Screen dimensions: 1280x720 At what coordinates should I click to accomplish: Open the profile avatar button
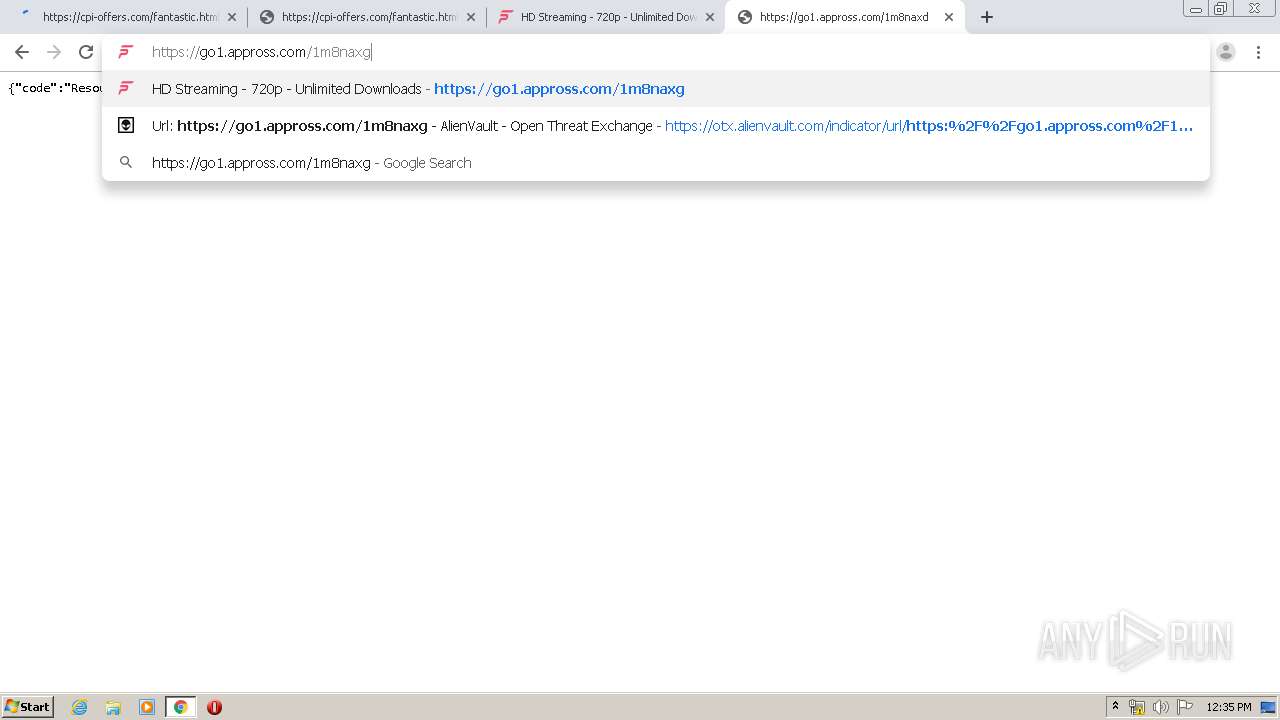tap(1226, 52)
